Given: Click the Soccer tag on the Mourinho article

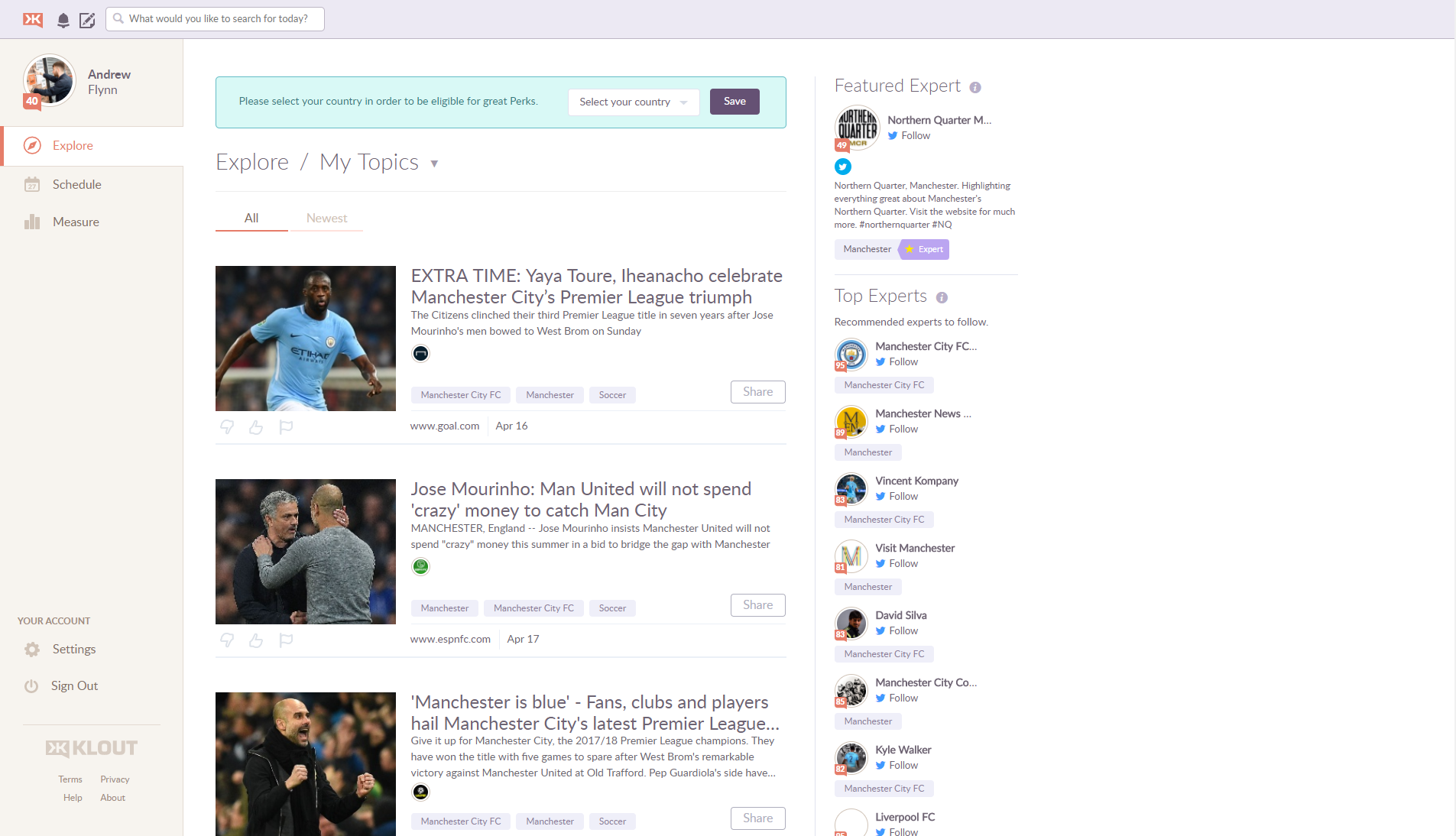Looking at the screenshot, I should [x=612, y=608].
